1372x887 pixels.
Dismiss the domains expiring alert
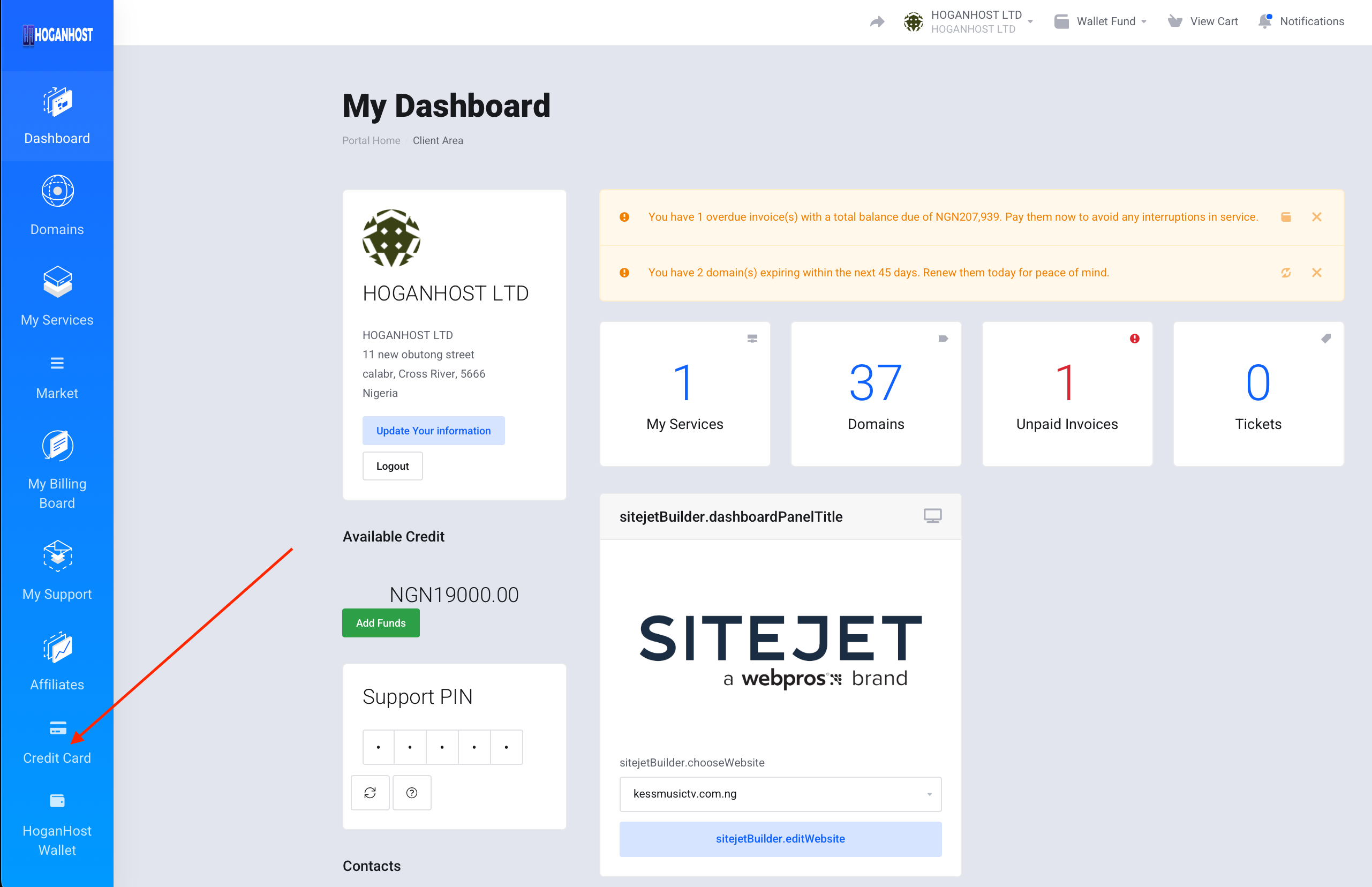(1316, 273)
